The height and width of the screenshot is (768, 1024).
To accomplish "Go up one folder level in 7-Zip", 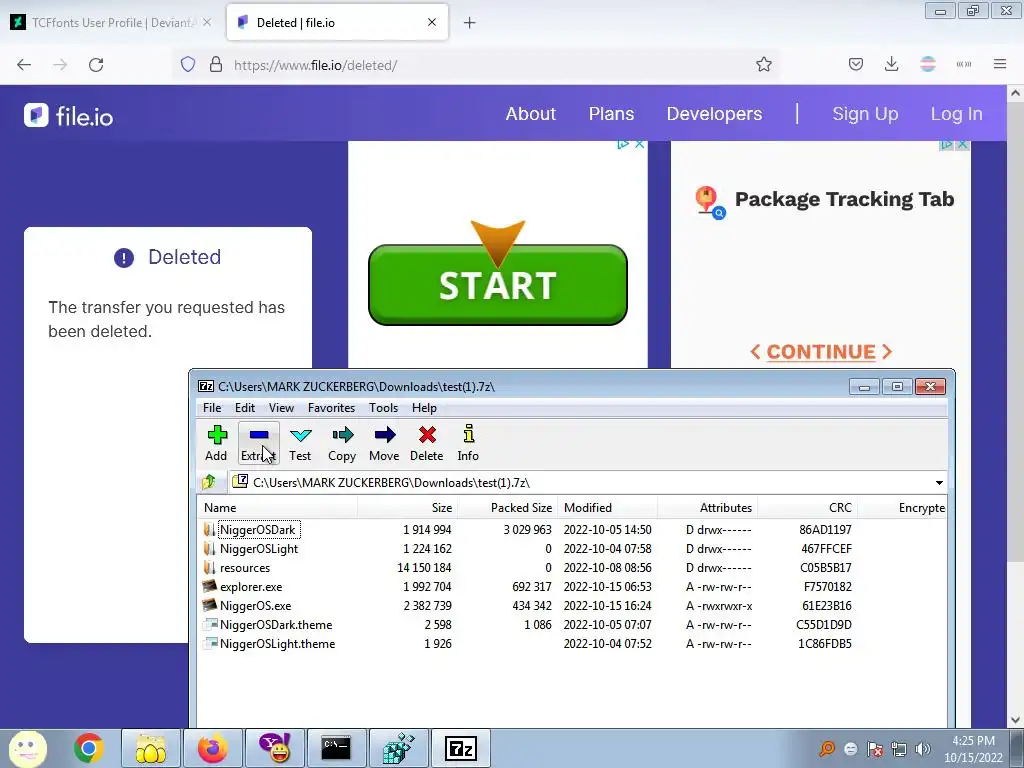I will point(209,483).
